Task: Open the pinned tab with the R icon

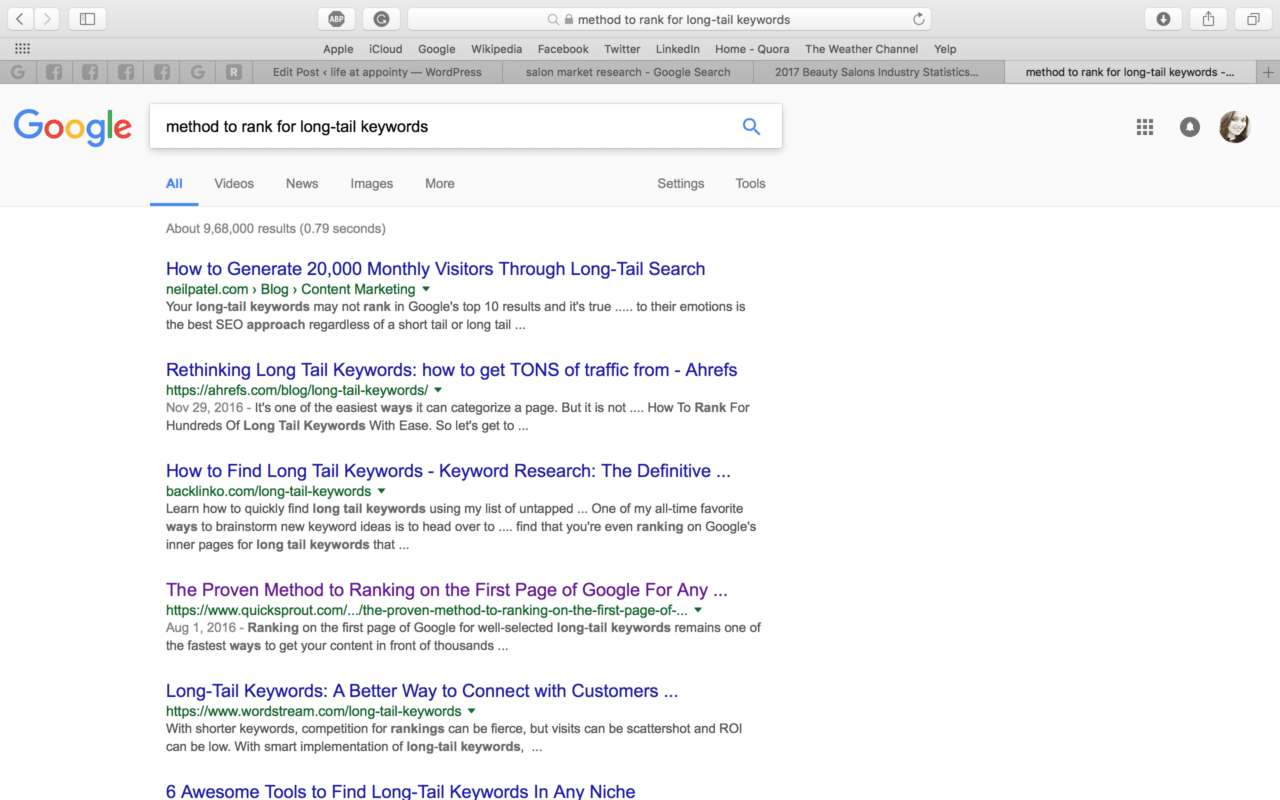Action: coord(234,72)
